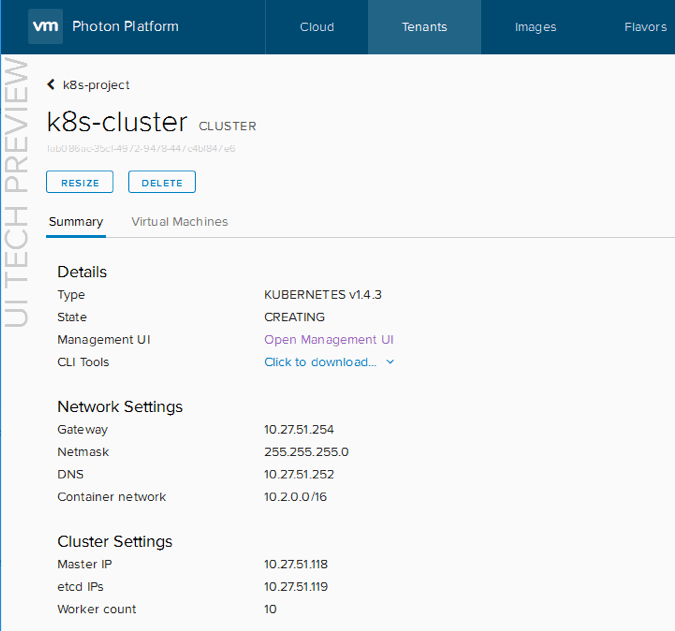This screenshot has width=675, height=631.
Task: Select the DNS value 10.27.51.252
Action: click(299, 474)
